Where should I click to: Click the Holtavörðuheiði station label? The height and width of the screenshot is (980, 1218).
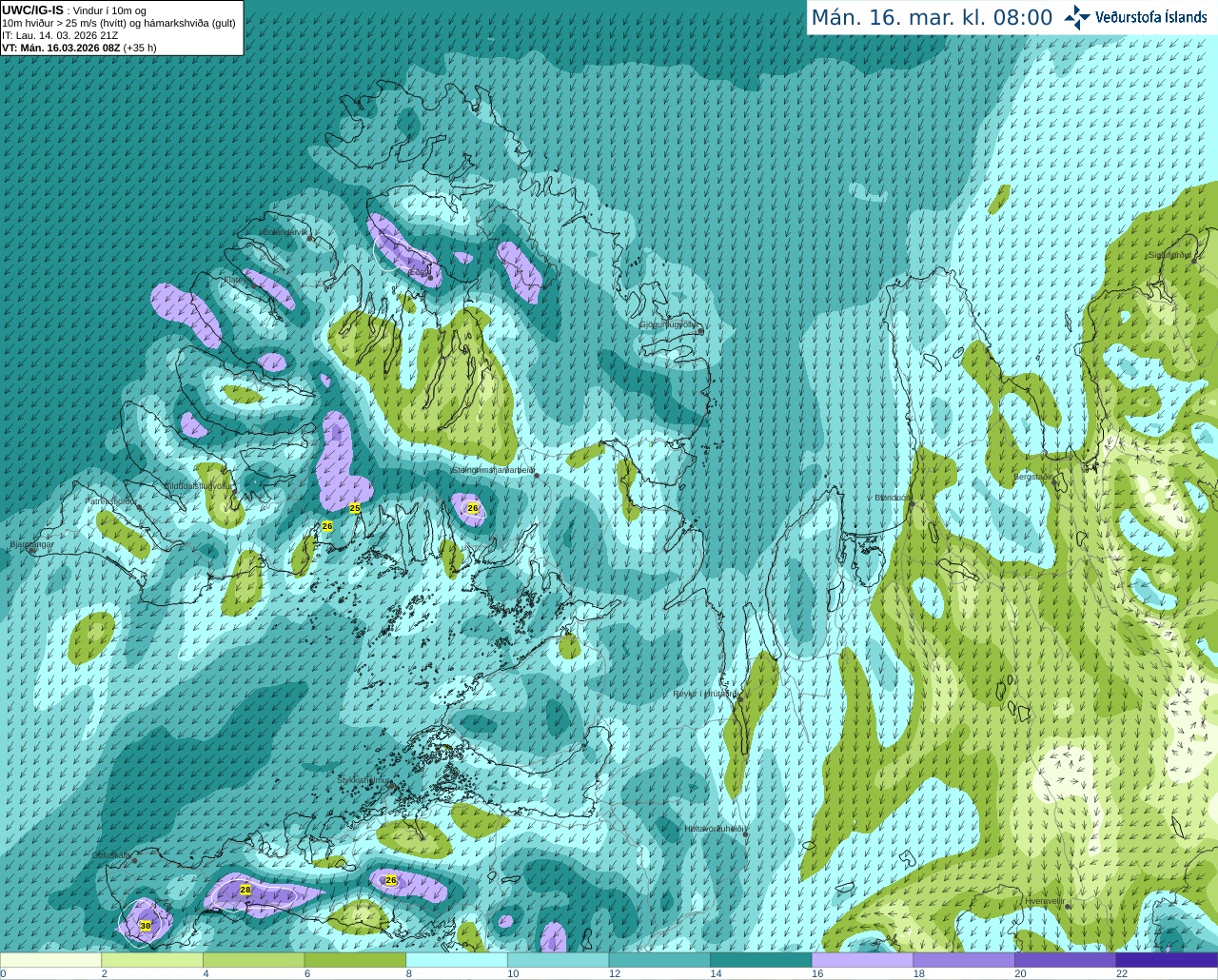pyautogui.click(x=714, y=829)
